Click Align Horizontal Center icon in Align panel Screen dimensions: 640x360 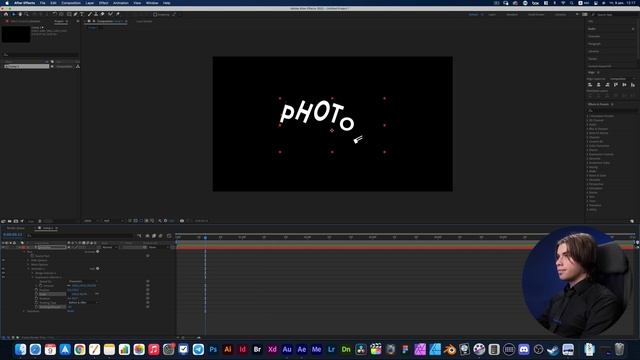(598, 84)
